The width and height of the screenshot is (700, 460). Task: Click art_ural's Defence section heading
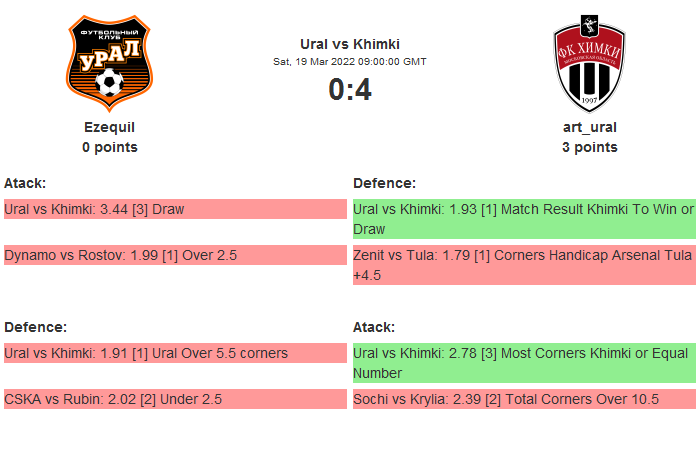tap(385, 183)
